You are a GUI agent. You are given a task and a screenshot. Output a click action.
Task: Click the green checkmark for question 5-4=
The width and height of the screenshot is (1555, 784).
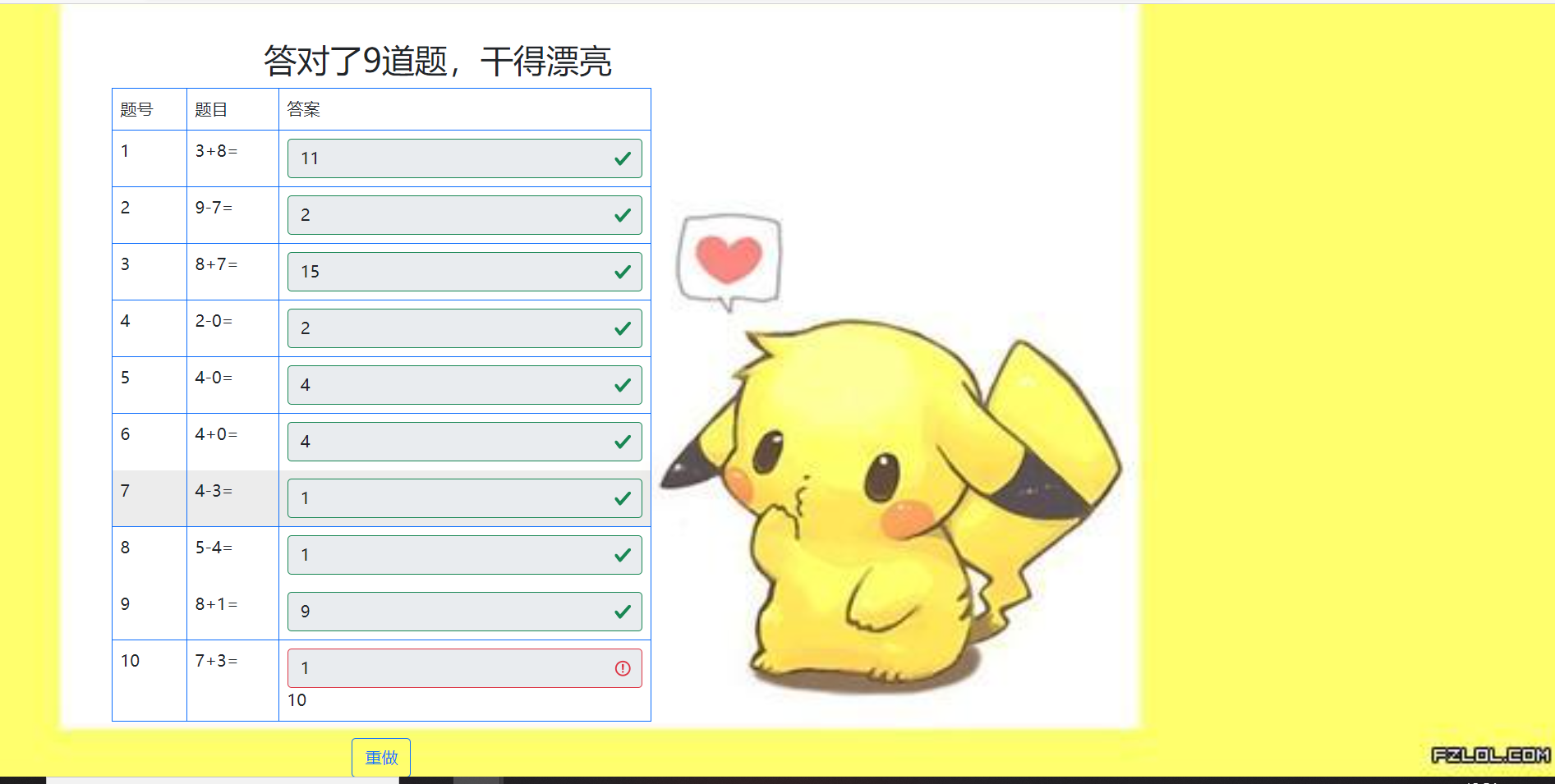point(623,555)
